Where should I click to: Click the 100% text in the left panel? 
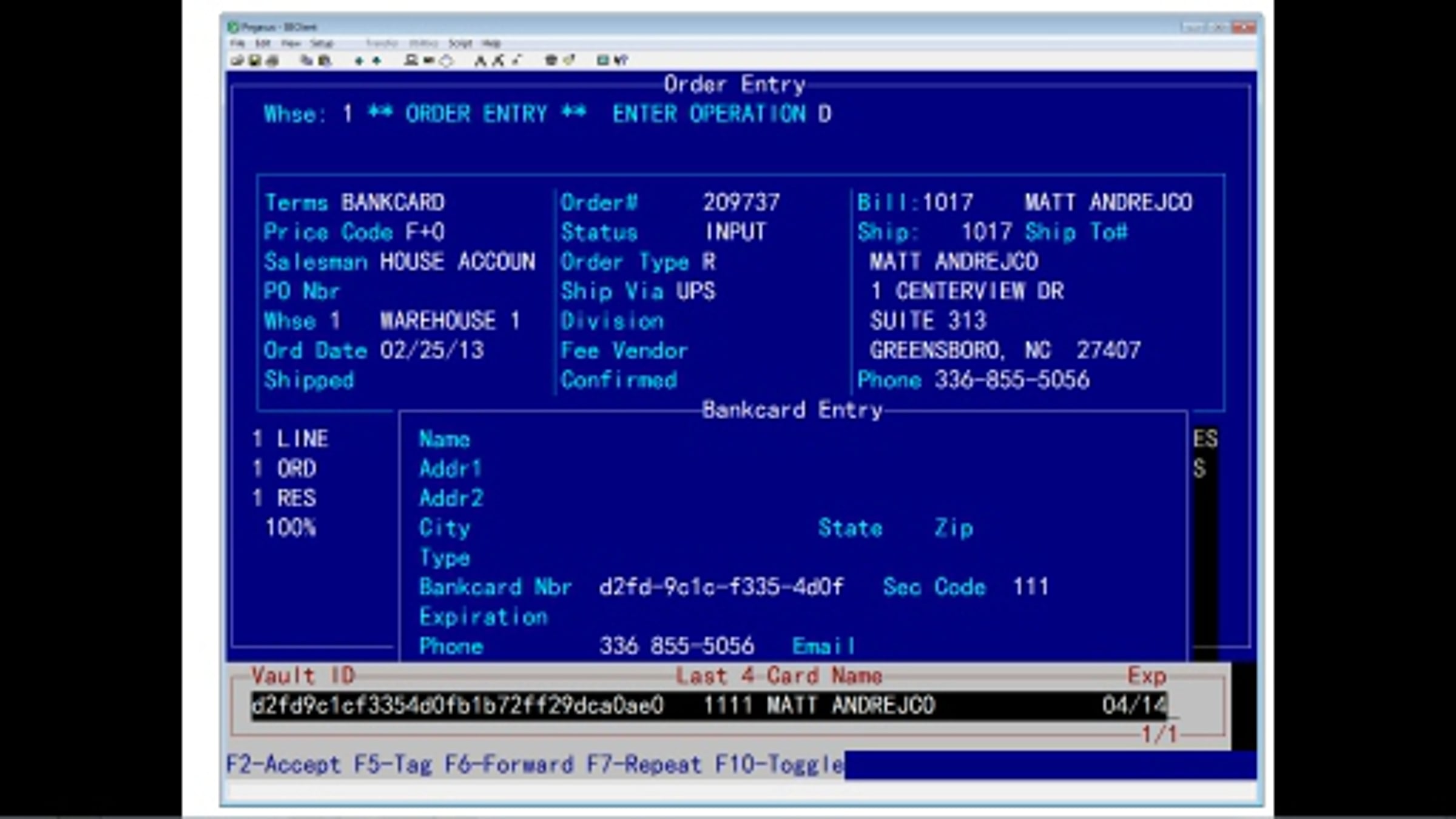point(291,528)
